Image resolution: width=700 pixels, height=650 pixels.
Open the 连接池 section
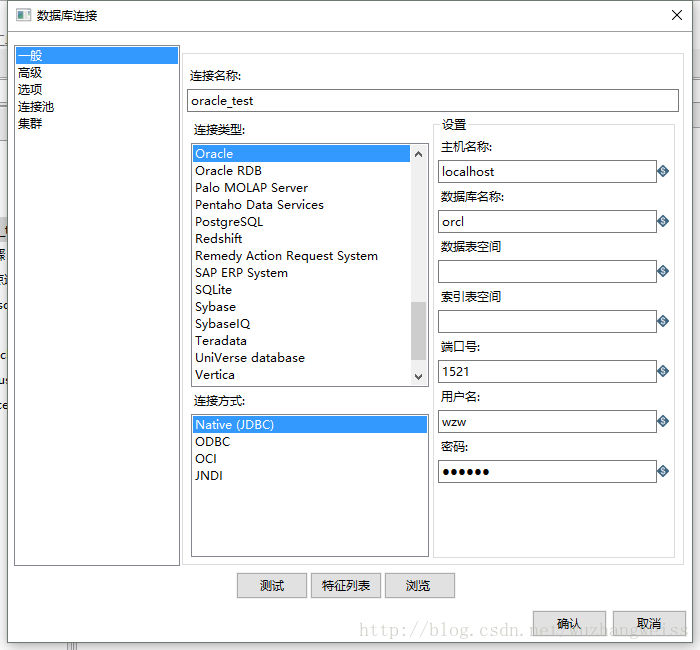[x=96, y=106]
